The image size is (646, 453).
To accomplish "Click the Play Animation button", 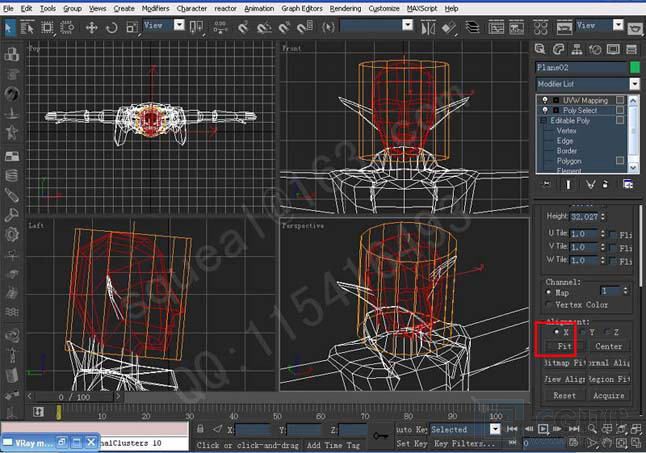I will click(x=543, y=429).
